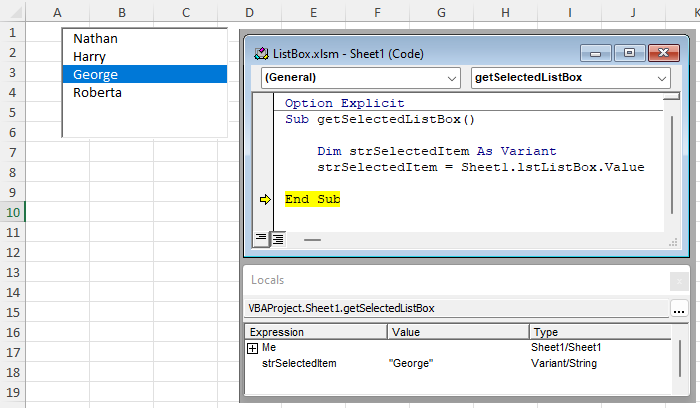Click the code window title bar icon
This screenshot has height=408, width=700.
pos(262,52)
